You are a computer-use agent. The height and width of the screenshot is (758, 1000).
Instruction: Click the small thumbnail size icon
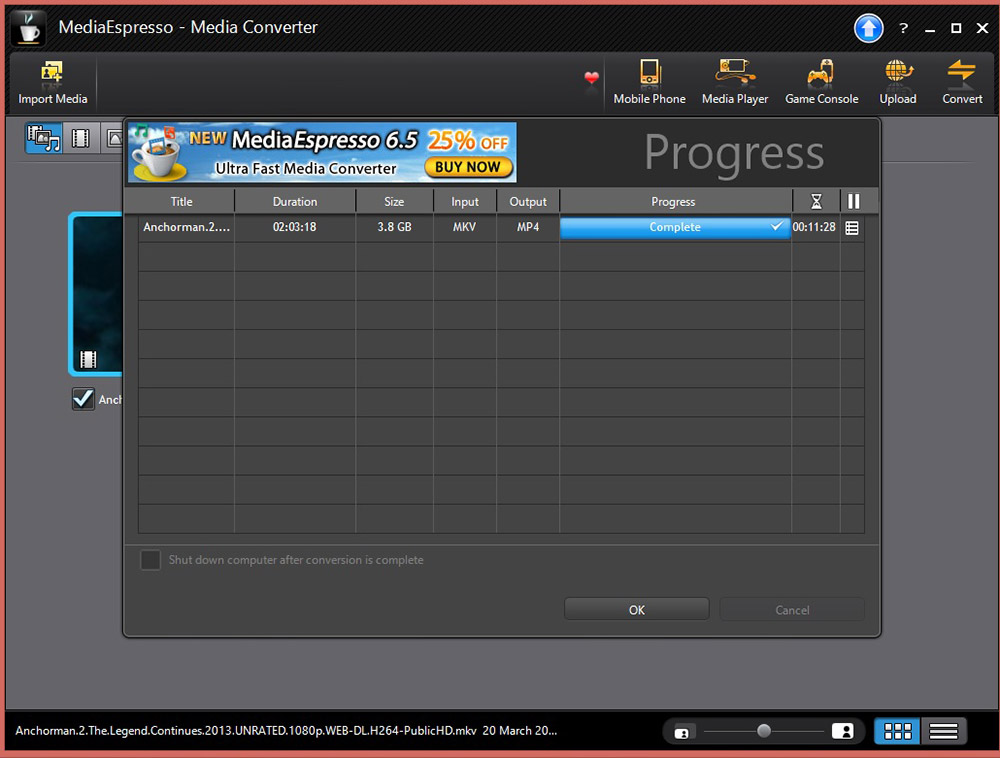[x=681, y=732]
